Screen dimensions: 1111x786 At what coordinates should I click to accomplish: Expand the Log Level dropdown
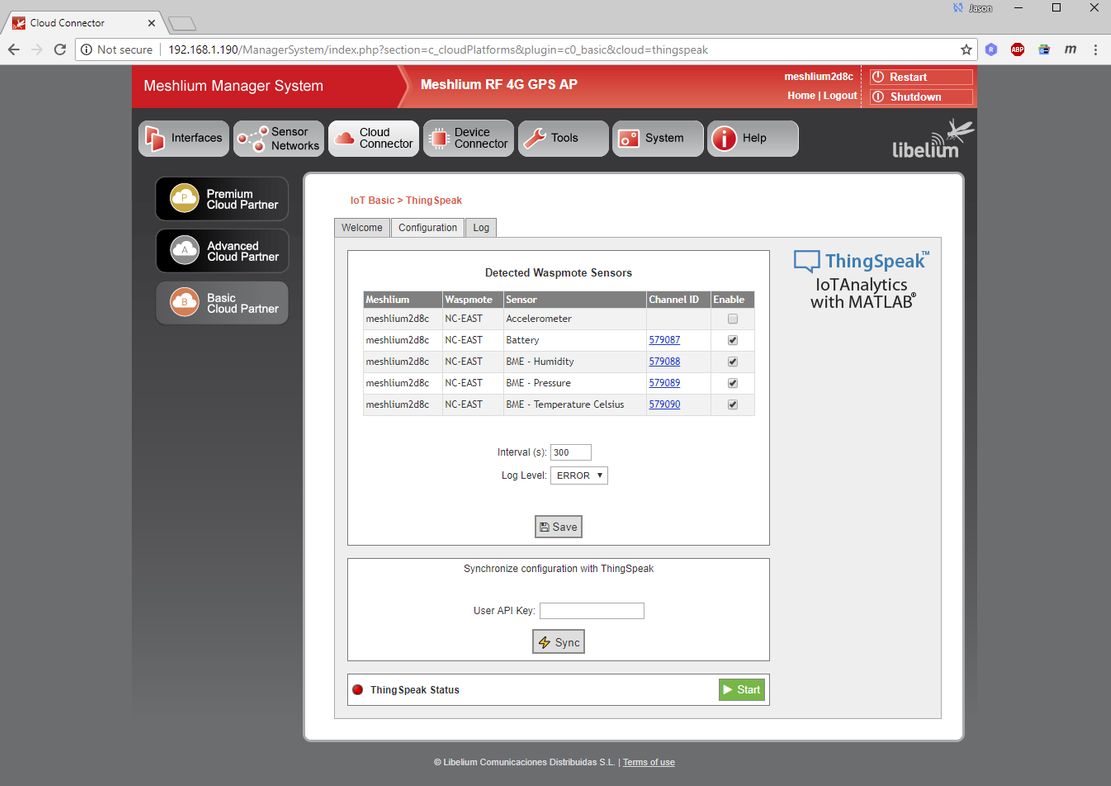coord(579,476)
